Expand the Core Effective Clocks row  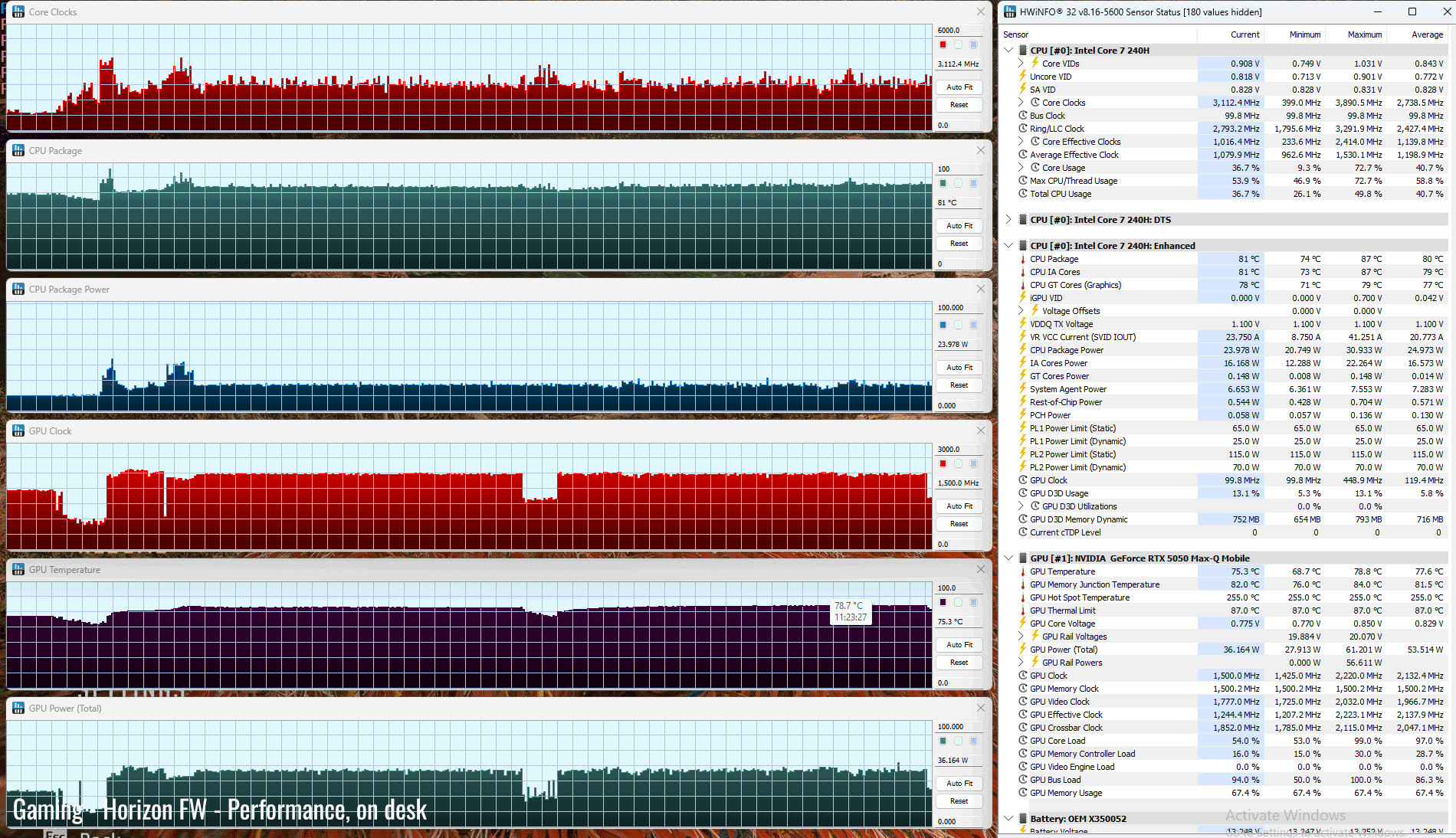(x=1021, y=142)
